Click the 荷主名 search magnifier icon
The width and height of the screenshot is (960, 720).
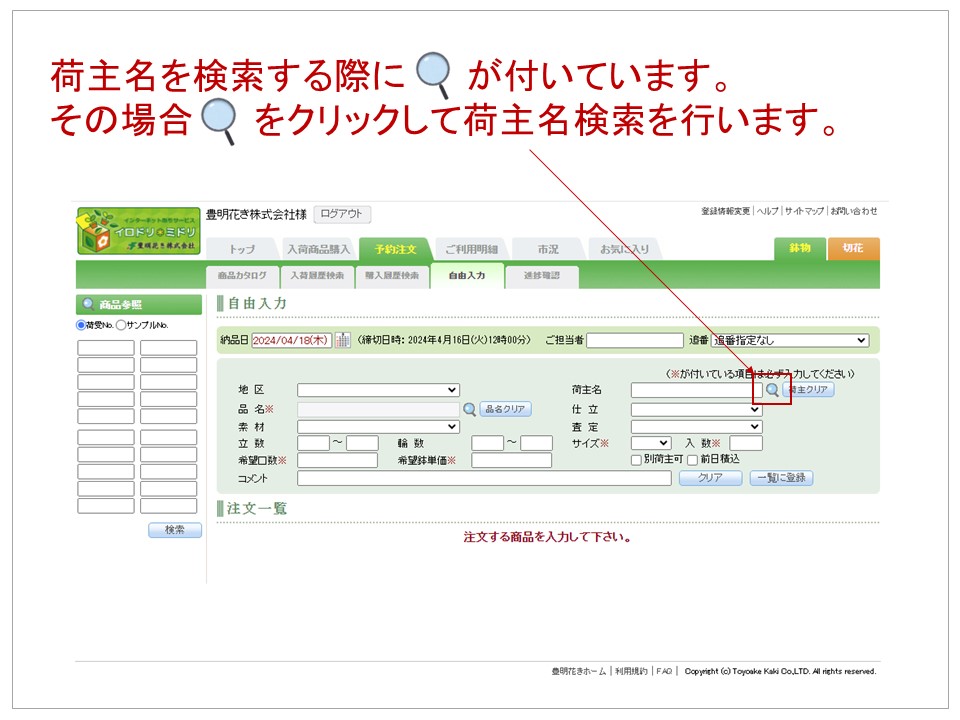pos(772,390)
